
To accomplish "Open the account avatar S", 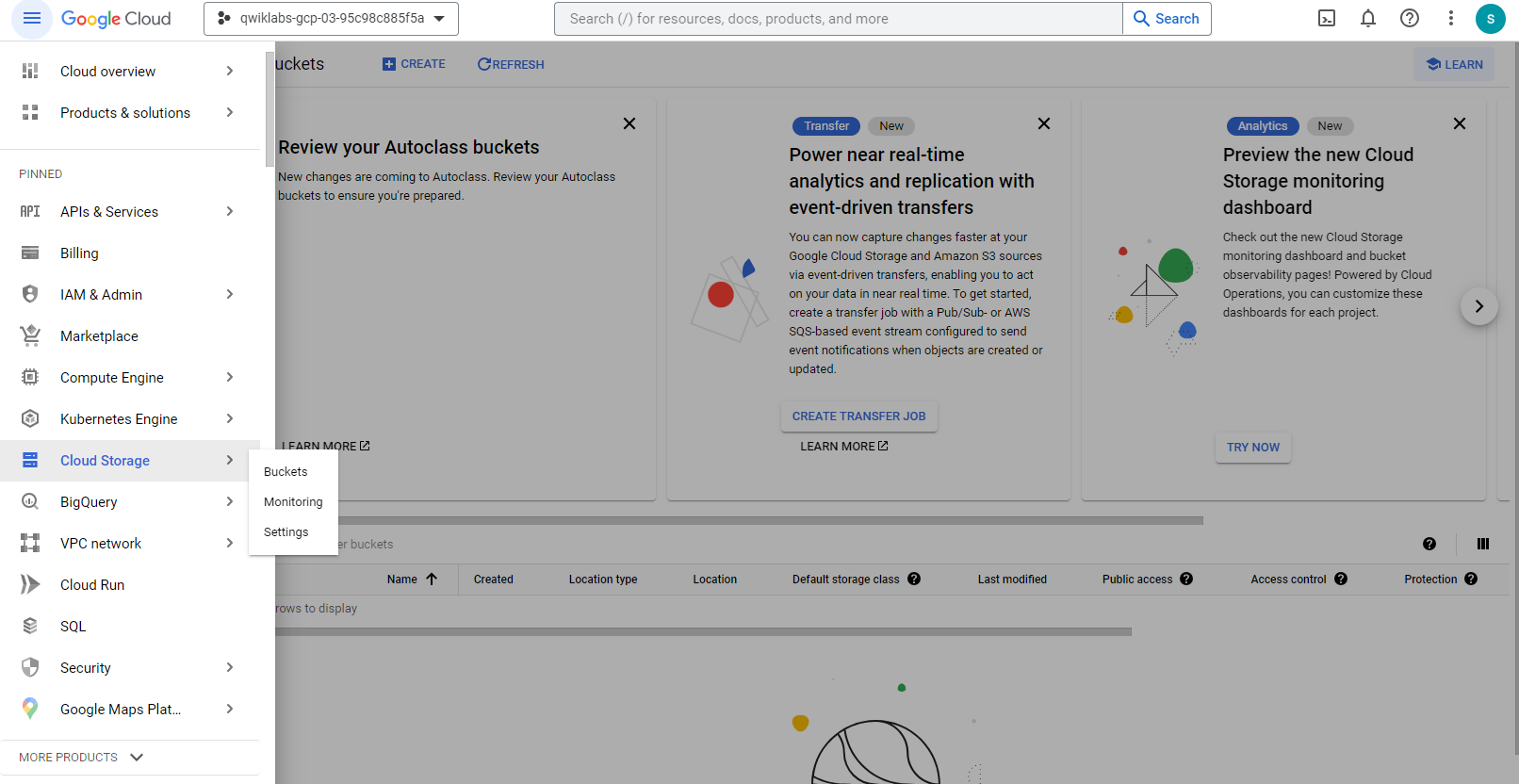I will [1491, 19].
